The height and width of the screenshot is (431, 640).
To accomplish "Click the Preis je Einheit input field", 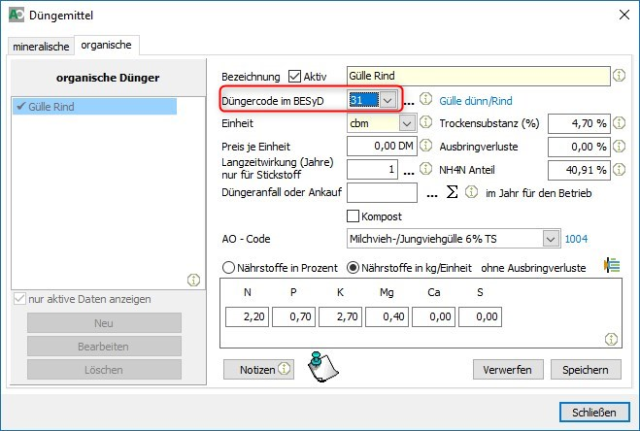I will tap(380, 146).
